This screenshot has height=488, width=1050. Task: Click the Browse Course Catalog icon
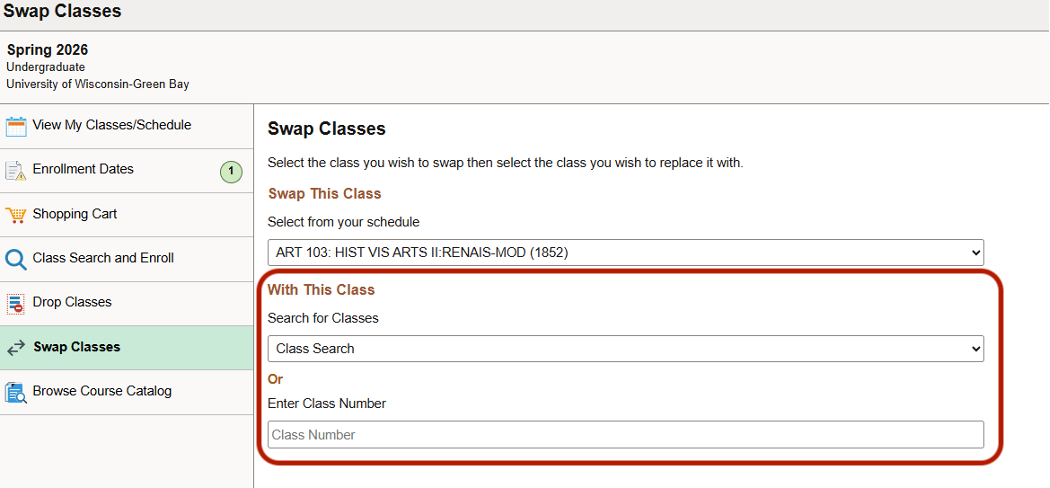coord(16,392)
